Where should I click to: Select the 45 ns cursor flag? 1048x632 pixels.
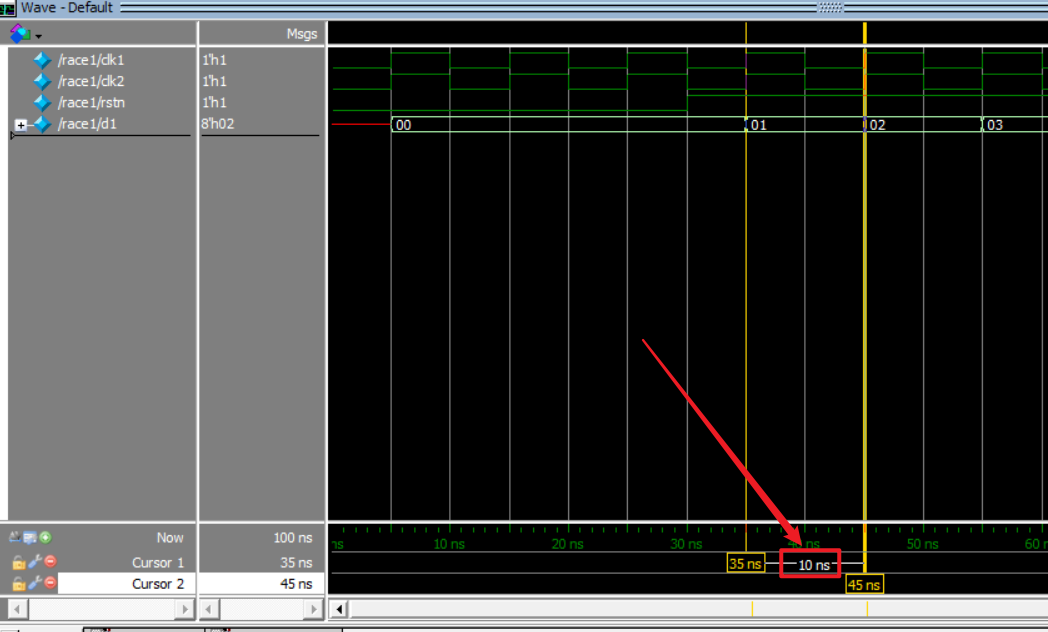tap(864, 585)
